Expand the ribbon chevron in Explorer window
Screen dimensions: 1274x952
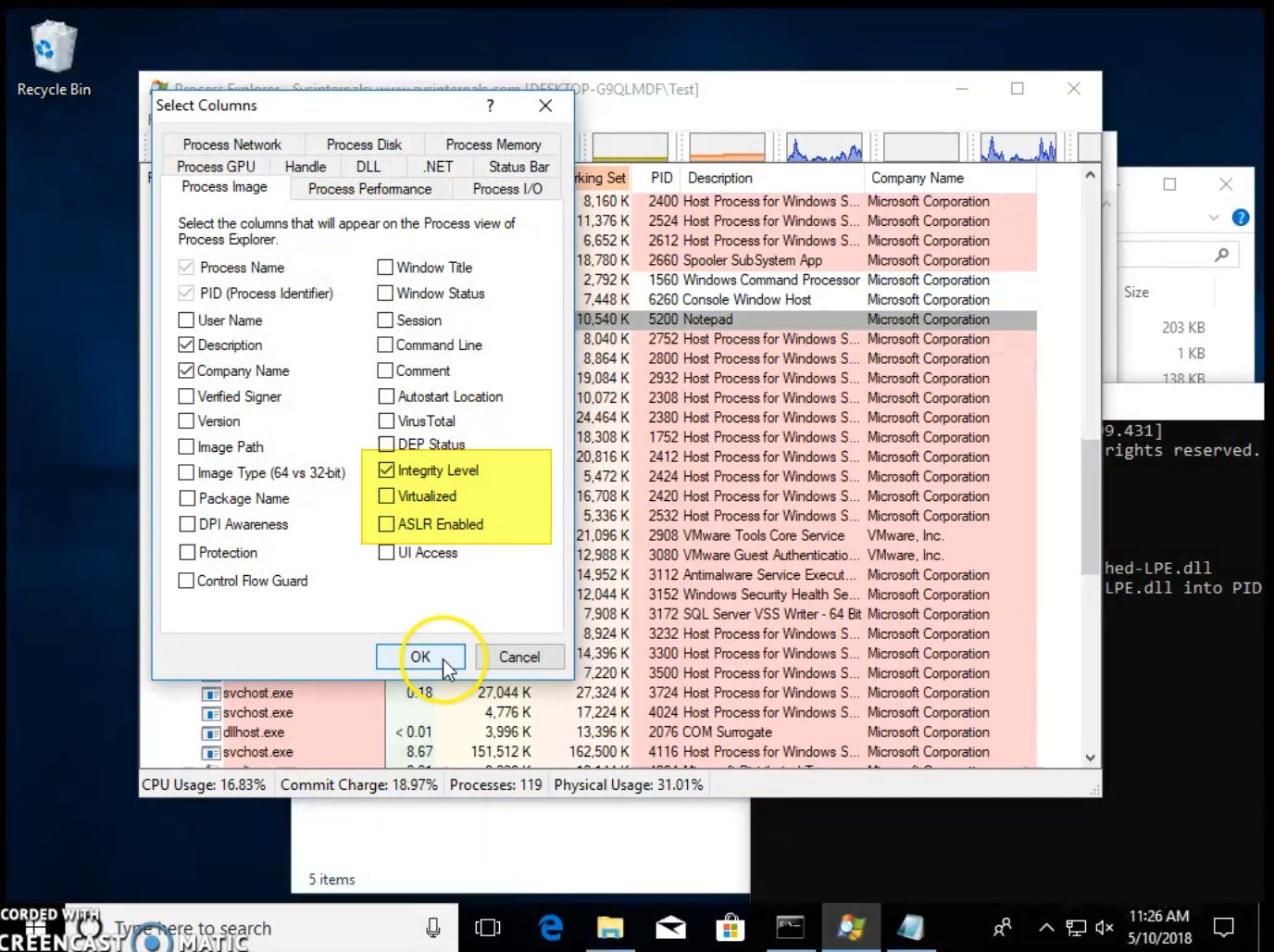tap(1213, 218)
